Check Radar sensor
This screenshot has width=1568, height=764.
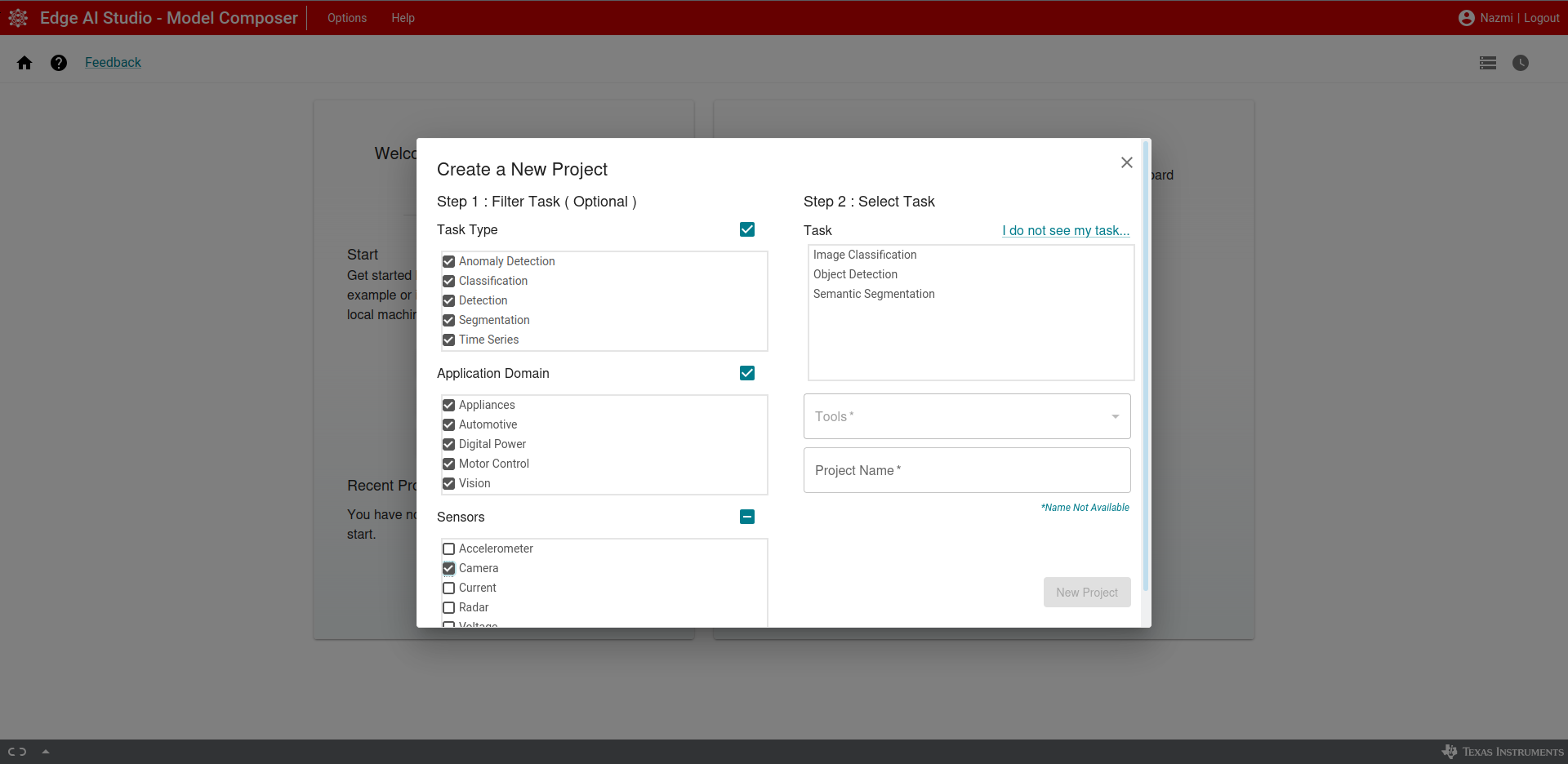pos(448,607)
